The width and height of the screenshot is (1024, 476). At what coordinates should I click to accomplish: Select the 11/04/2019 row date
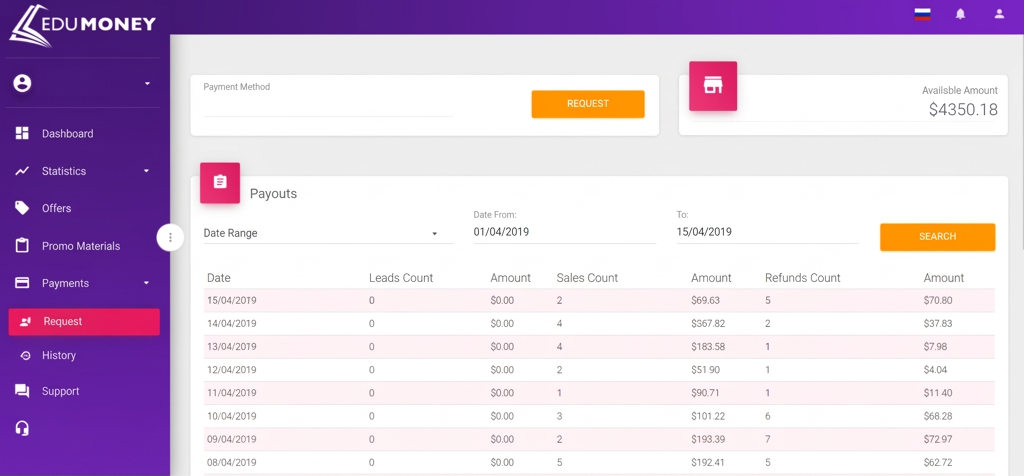232,393
